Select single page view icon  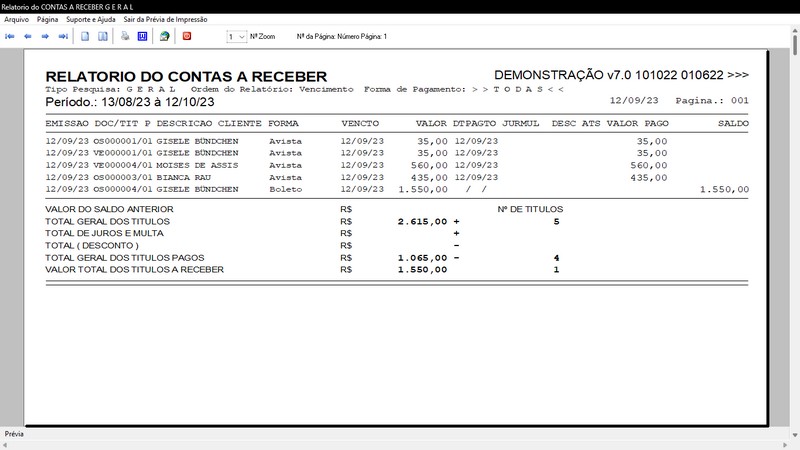coord(85,36)
